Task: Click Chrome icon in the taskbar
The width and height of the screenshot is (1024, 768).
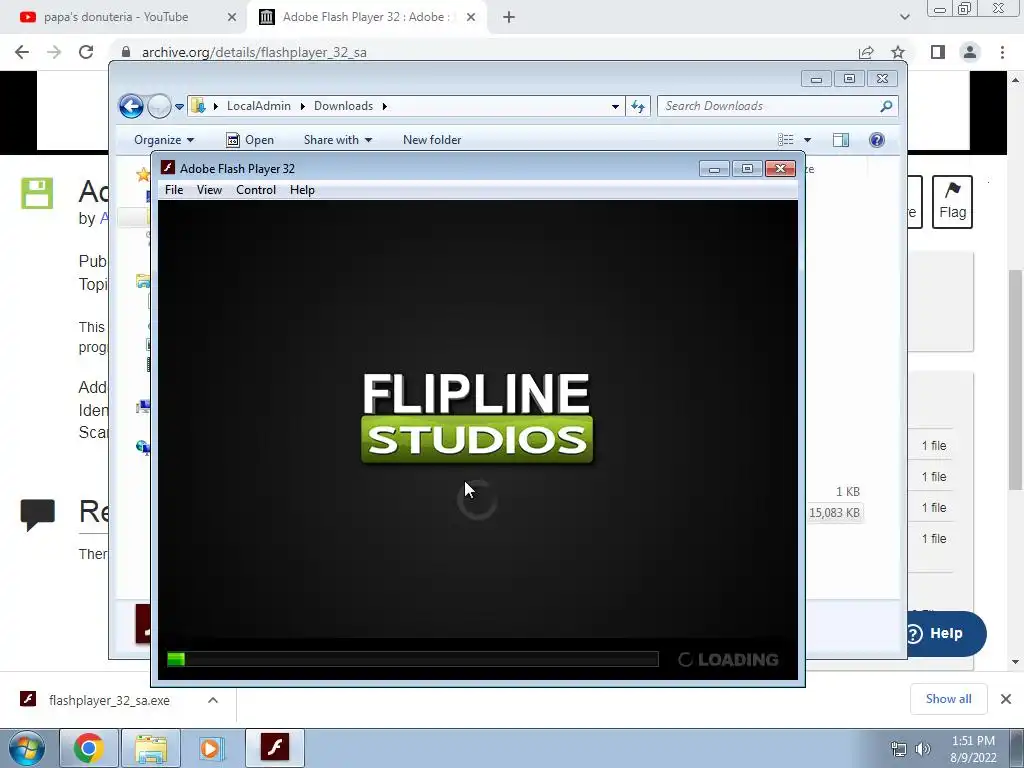Action: pyautogui.click(x=89, y=748)
